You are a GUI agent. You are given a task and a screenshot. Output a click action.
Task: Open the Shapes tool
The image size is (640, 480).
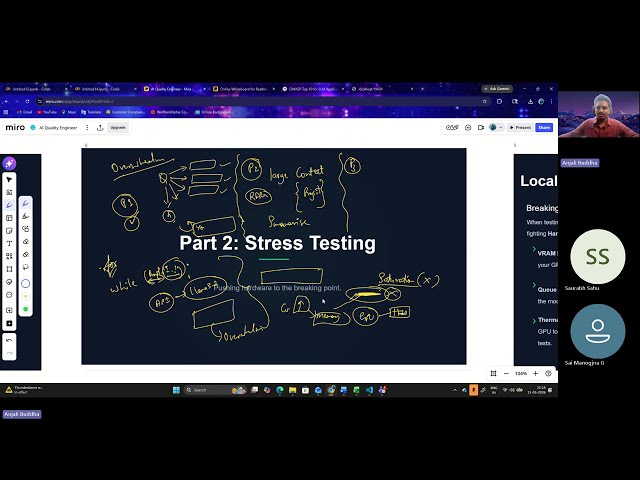click(x=9, y=256)
